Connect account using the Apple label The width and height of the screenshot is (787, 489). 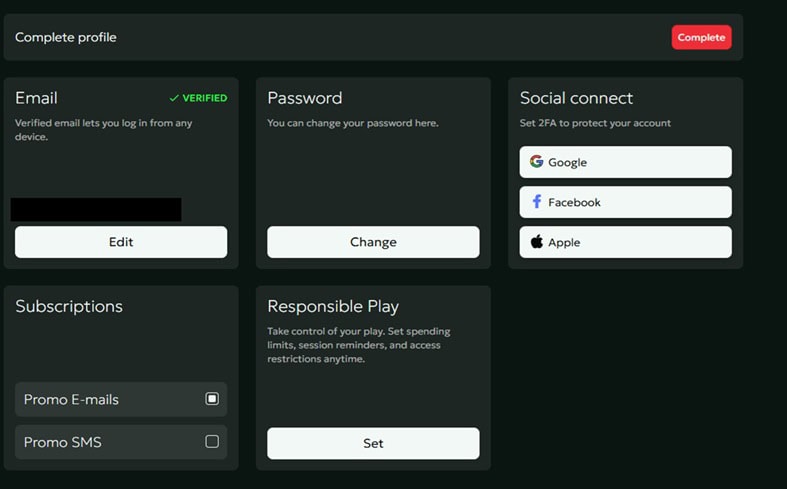(564, 242)
